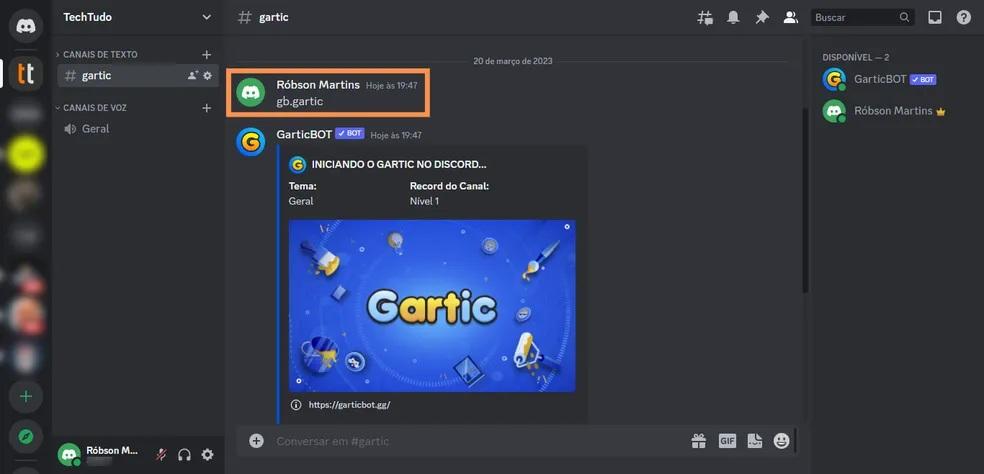Open threads icon in header
This screenshot has height=474, width=984.
[705, 18]
